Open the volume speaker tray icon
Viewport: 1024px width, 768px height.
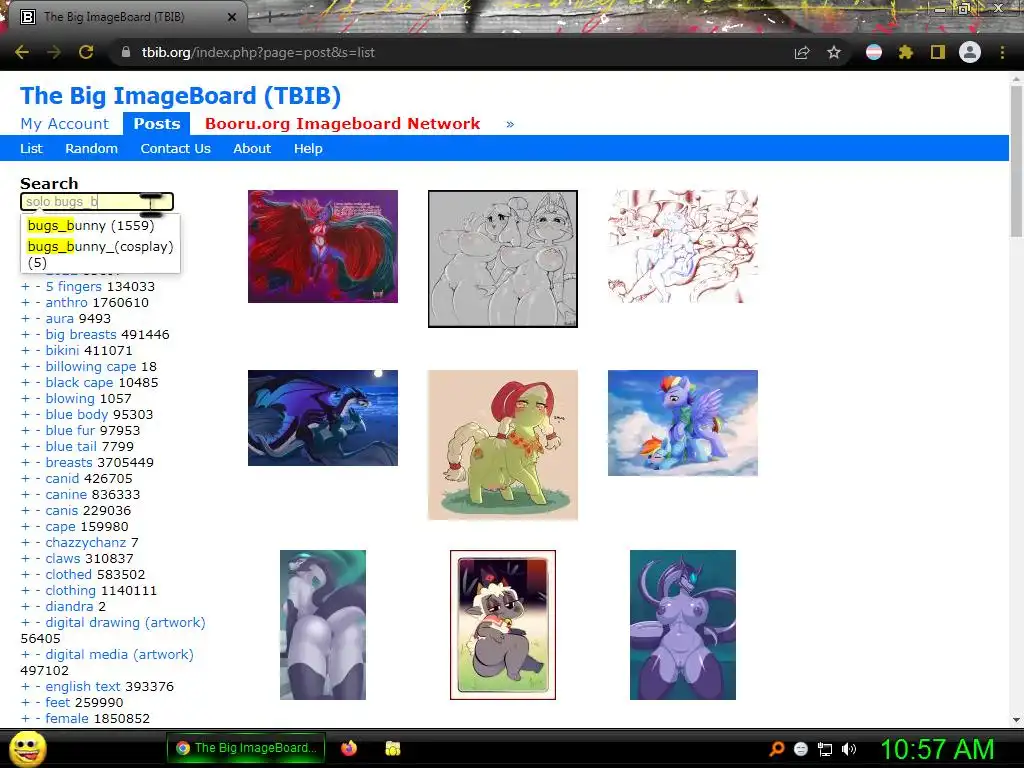pyautogui.click(x=849, y=748)
